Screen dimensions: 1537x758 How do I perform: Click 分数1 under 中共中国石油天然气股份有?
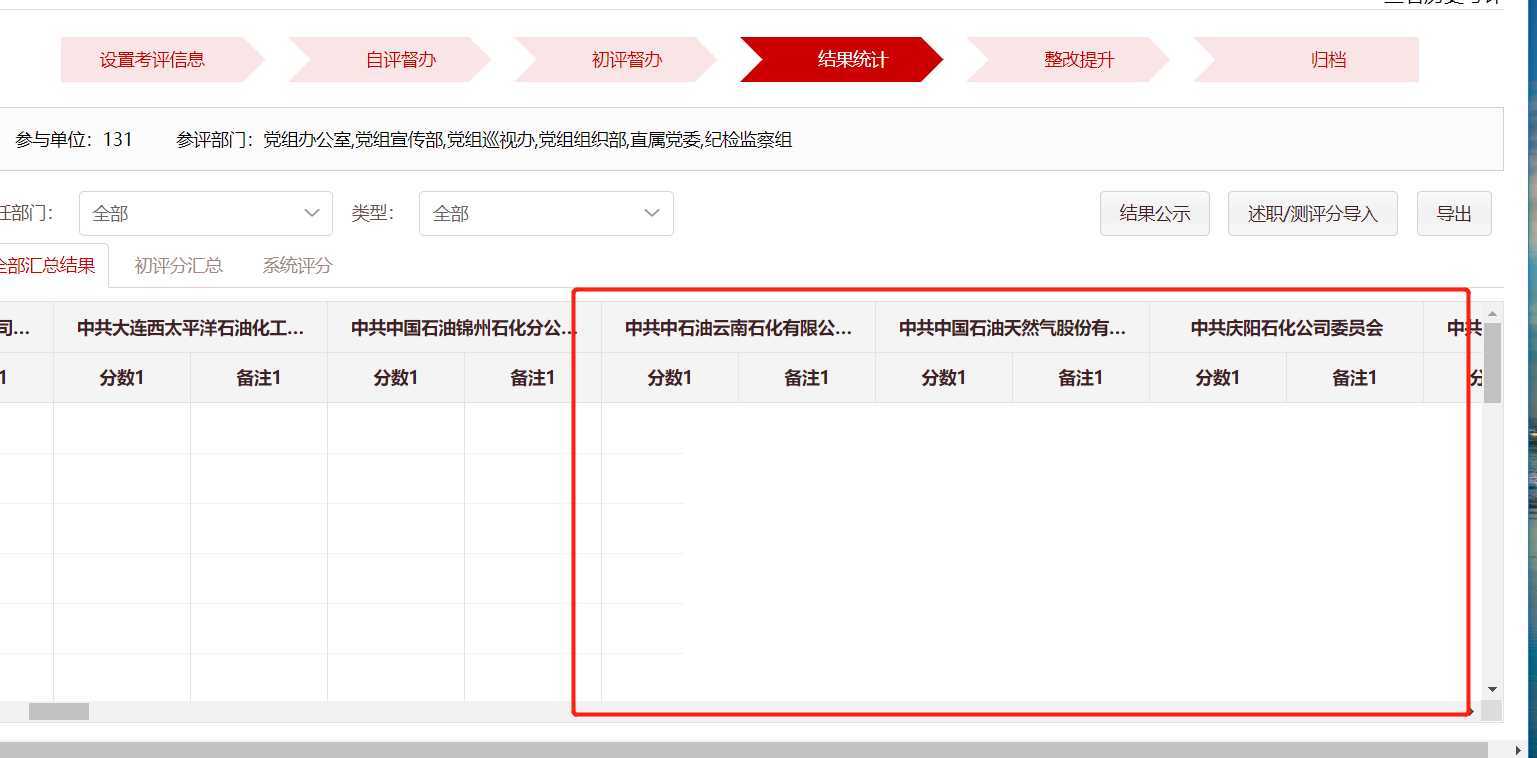coord(944,378)
